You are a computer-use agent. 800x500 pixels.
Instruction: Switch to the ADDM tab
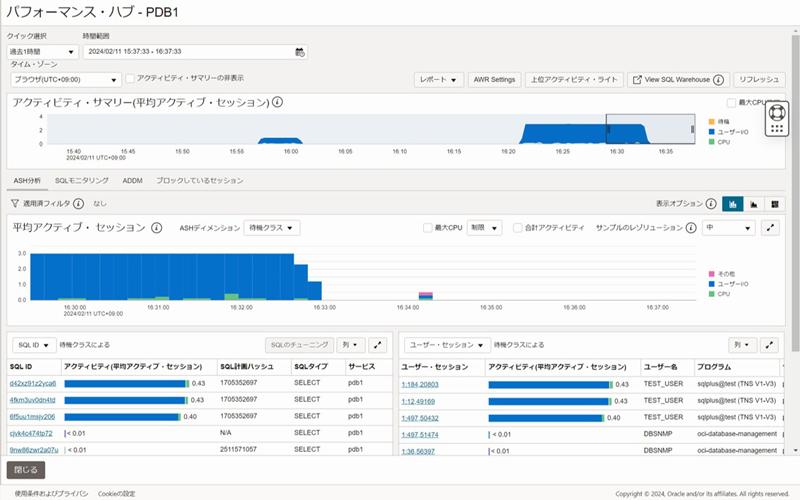(x=132, y=181)
